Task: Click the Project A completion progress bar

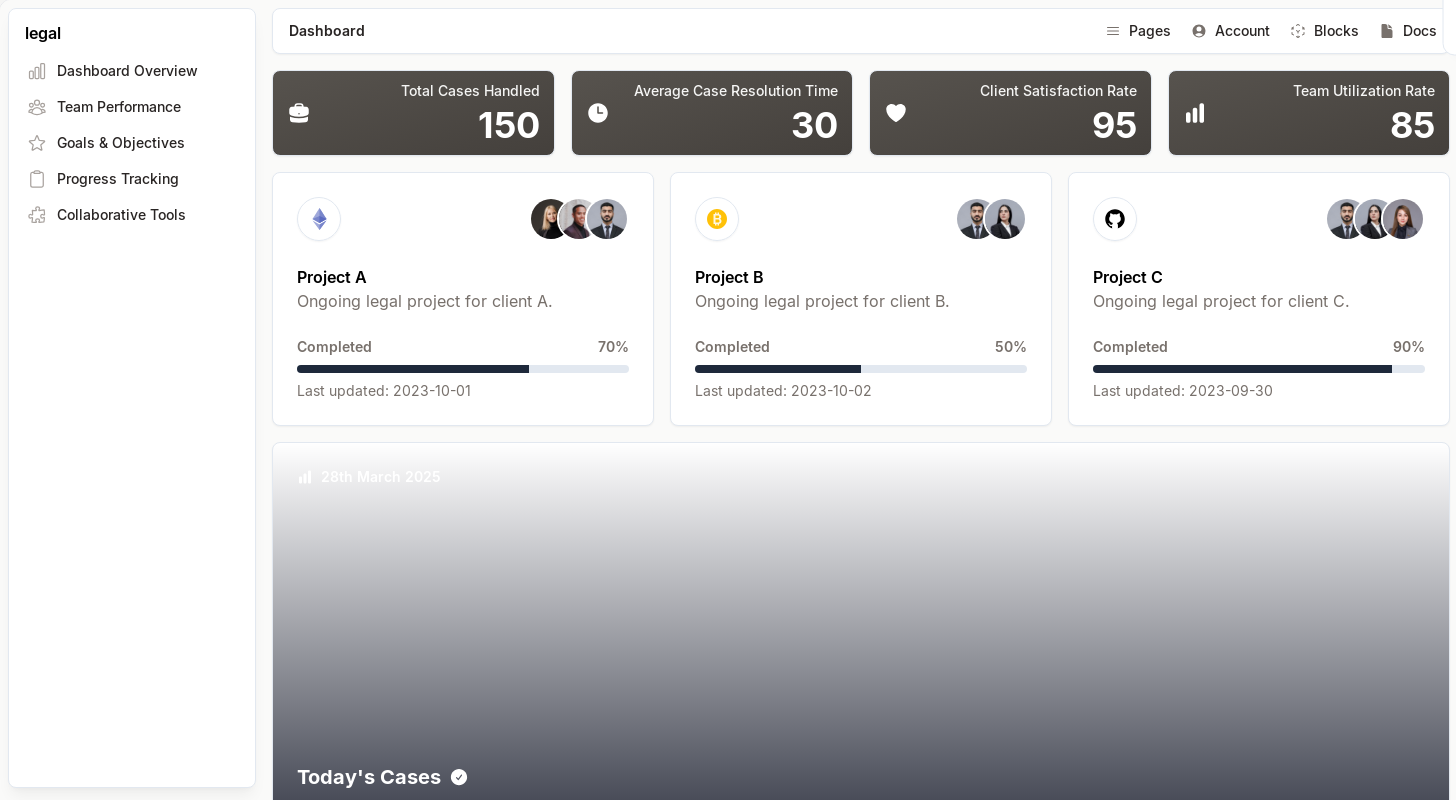Action: (x=463, y=369)
